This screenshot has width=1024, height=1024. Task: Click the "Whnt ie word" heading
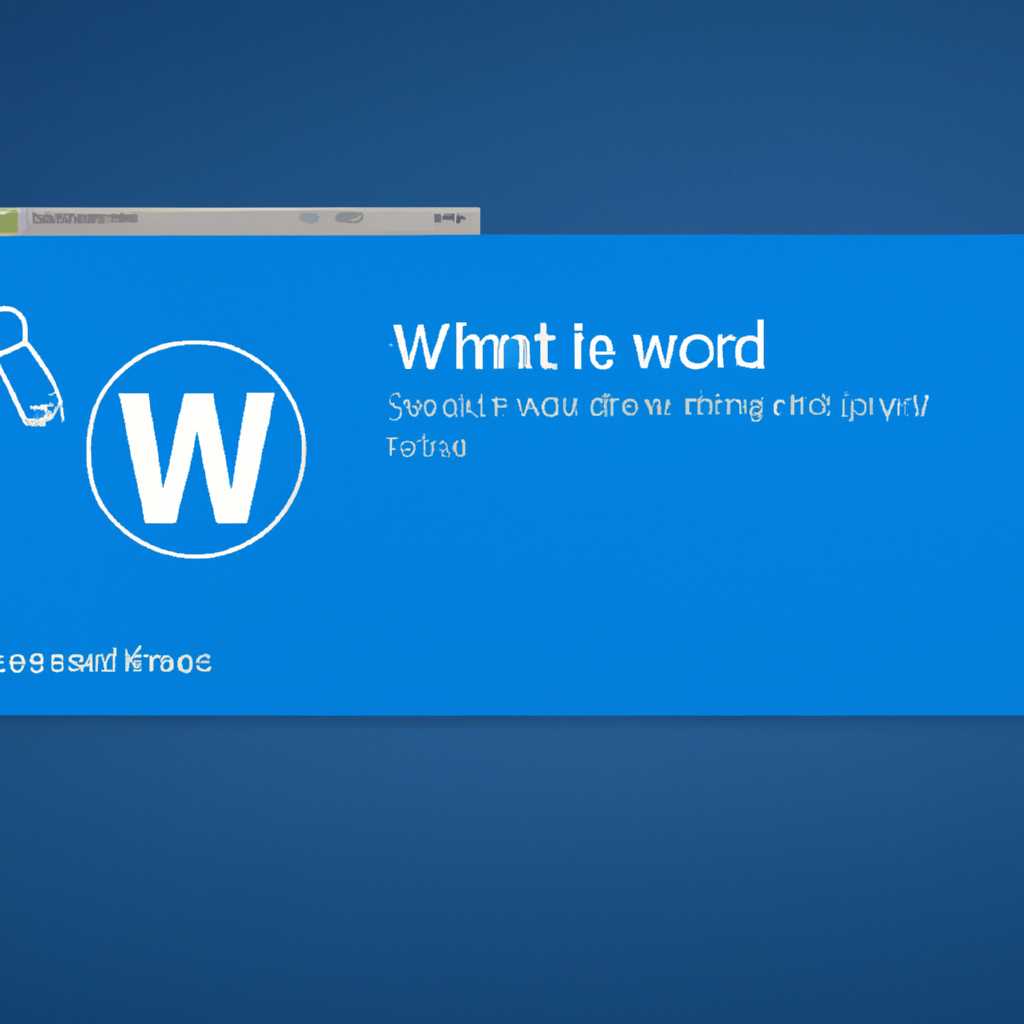578,345
